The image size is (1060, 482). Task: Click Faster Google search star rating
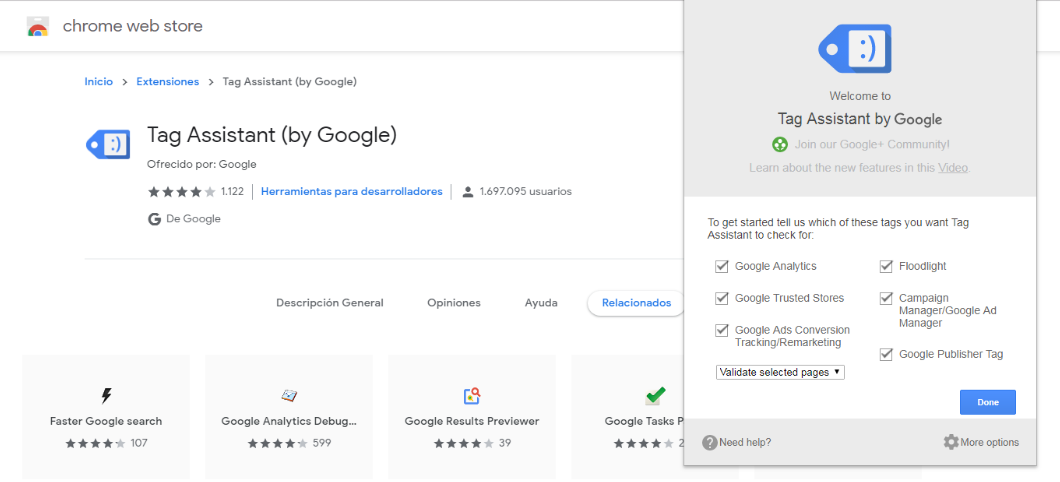pyautogui.click(x=95, y=443)
